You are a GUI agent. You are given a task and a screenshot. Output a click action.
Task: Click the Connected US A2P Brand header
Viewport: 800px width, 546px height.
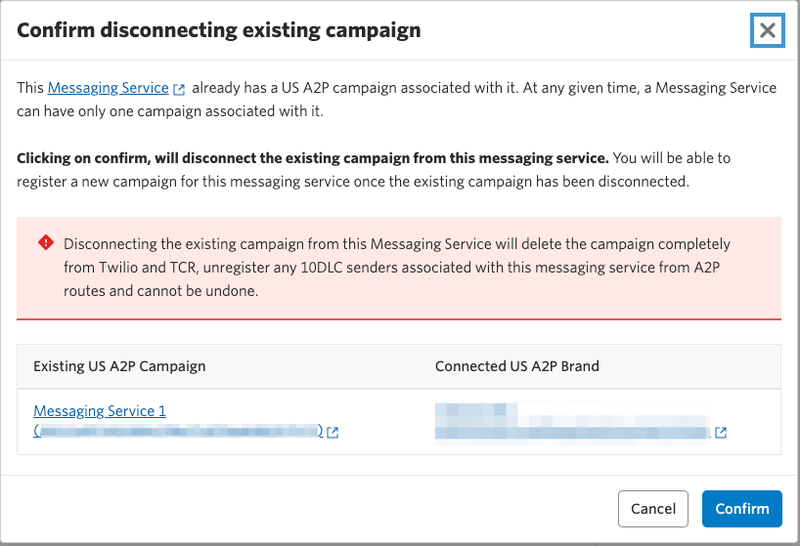pos(517,366)
